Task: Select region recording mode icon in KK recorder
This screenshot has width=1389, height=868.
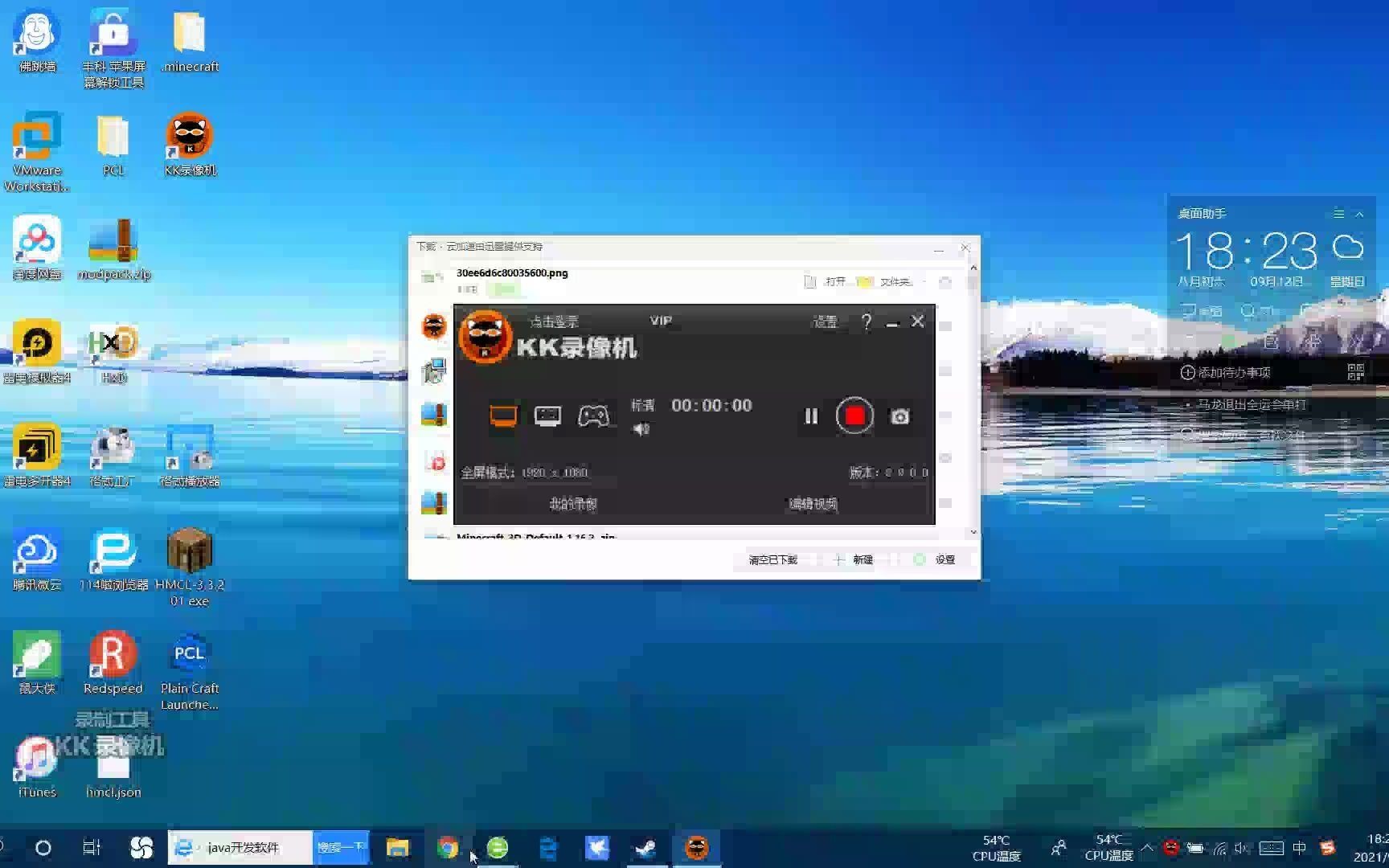Action: coord(547,416)
